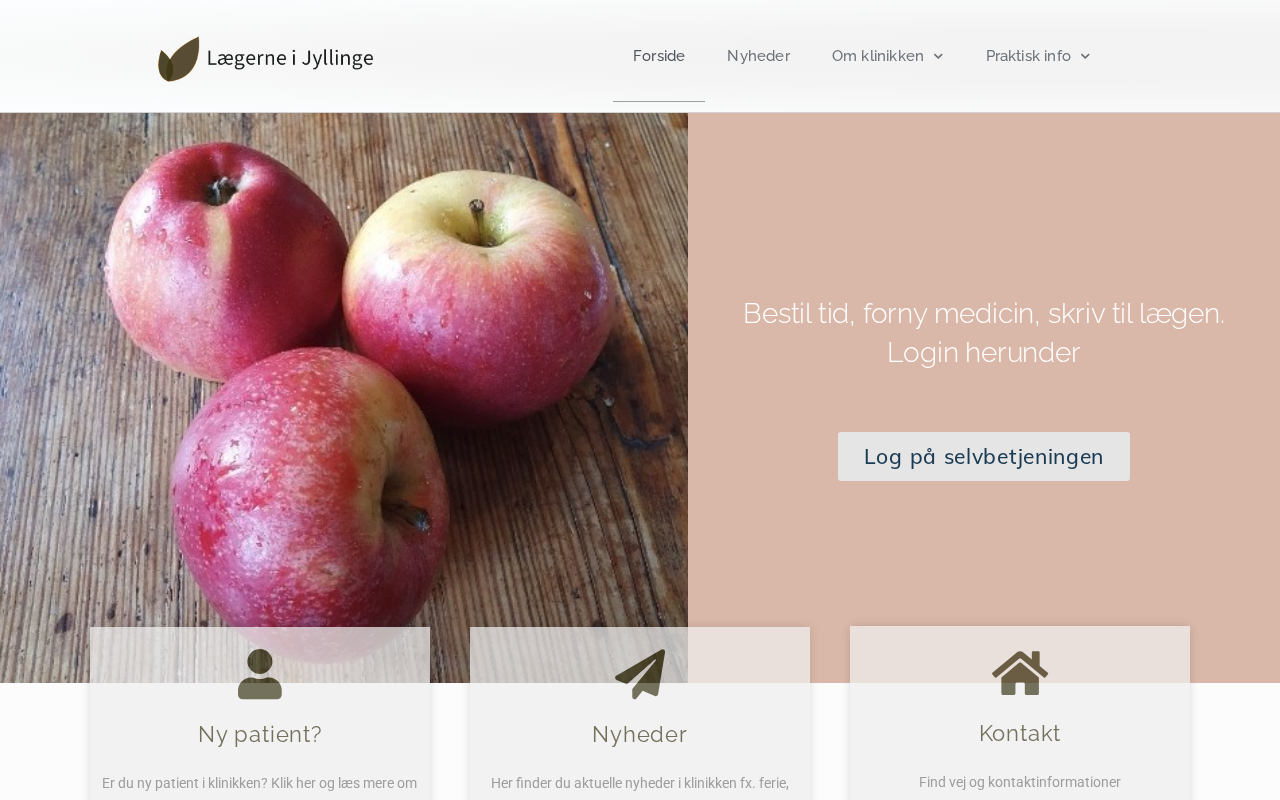Go to the Forside nav item

tap(659, 56)
